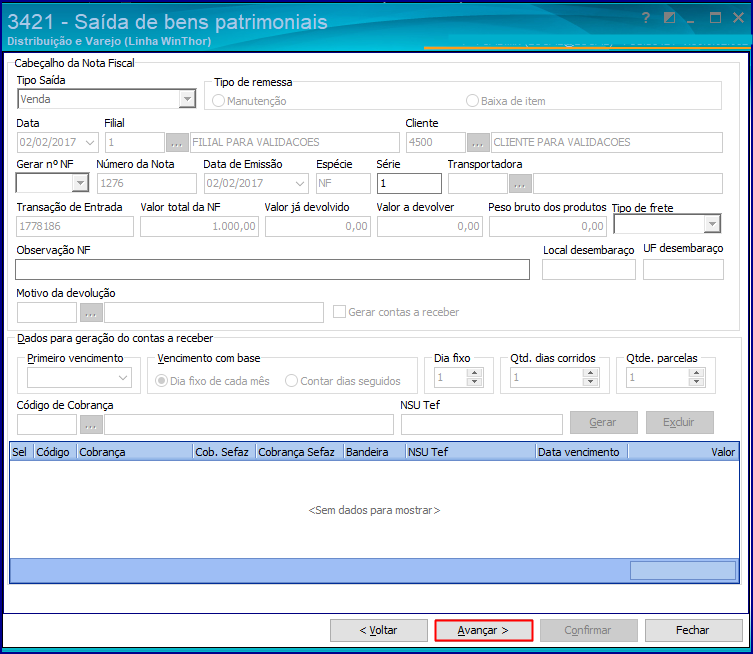Decrease Dia fixo value
This screenshot has width=753, height=654.
[474, 382]
